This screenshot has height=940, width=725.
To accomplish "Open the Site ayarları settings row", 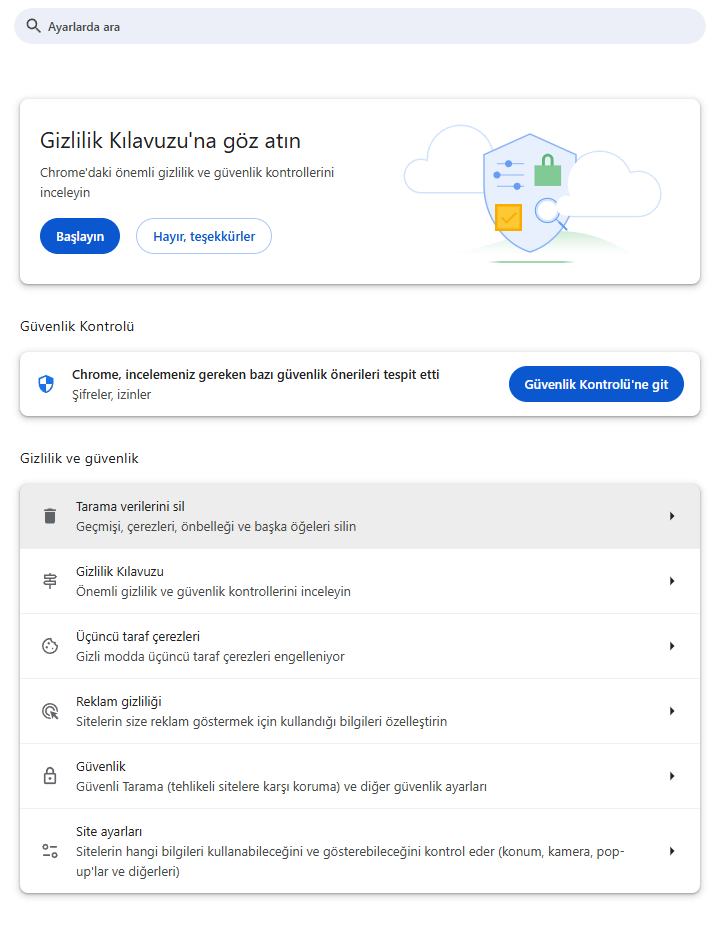I will [x=360, y=850].
